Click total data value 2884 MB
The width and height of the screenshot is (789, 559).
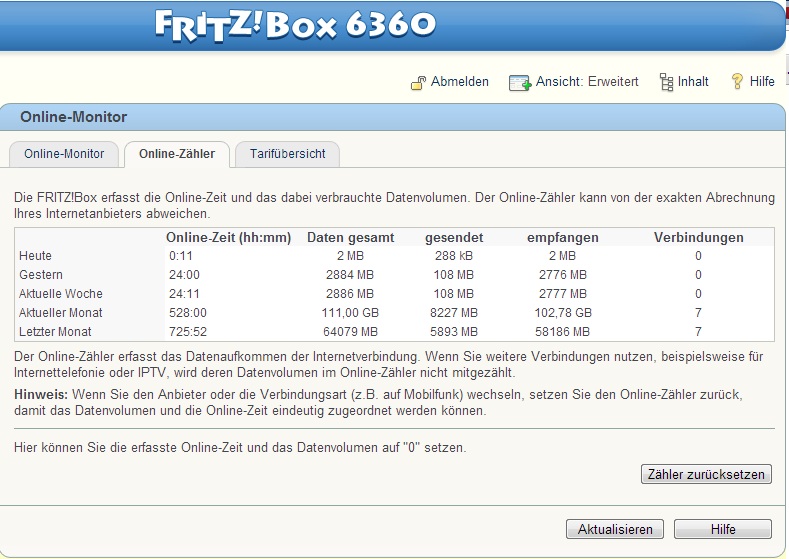(350, 275)
